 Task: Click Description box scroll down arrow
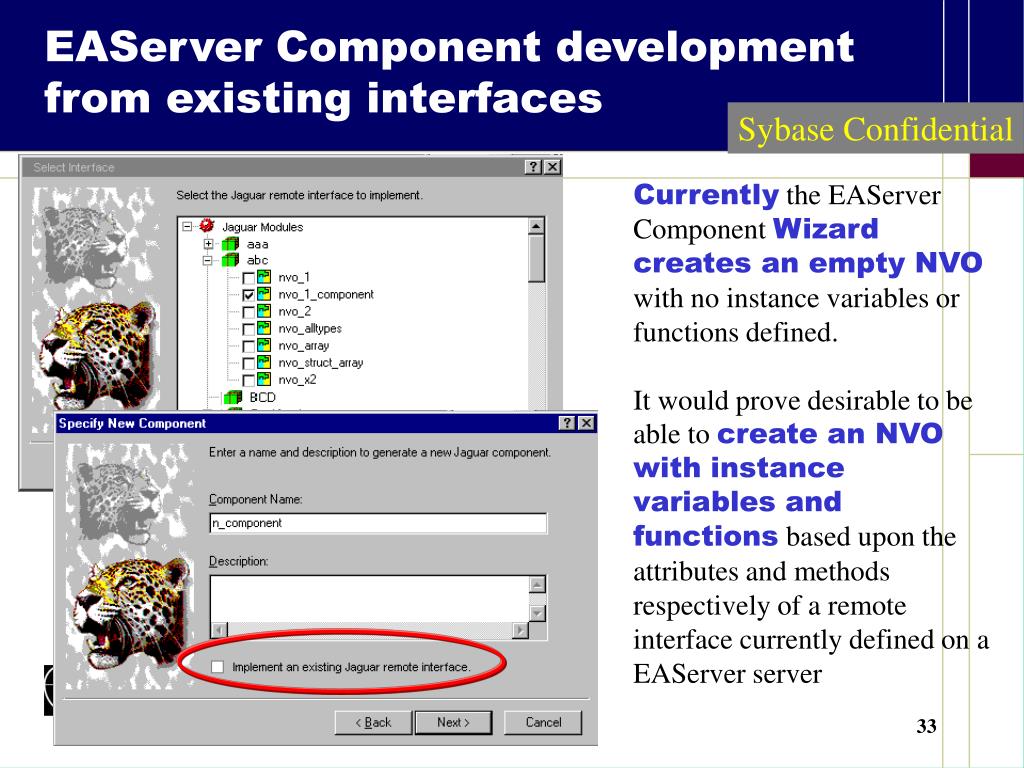click(x=537, y=613)
